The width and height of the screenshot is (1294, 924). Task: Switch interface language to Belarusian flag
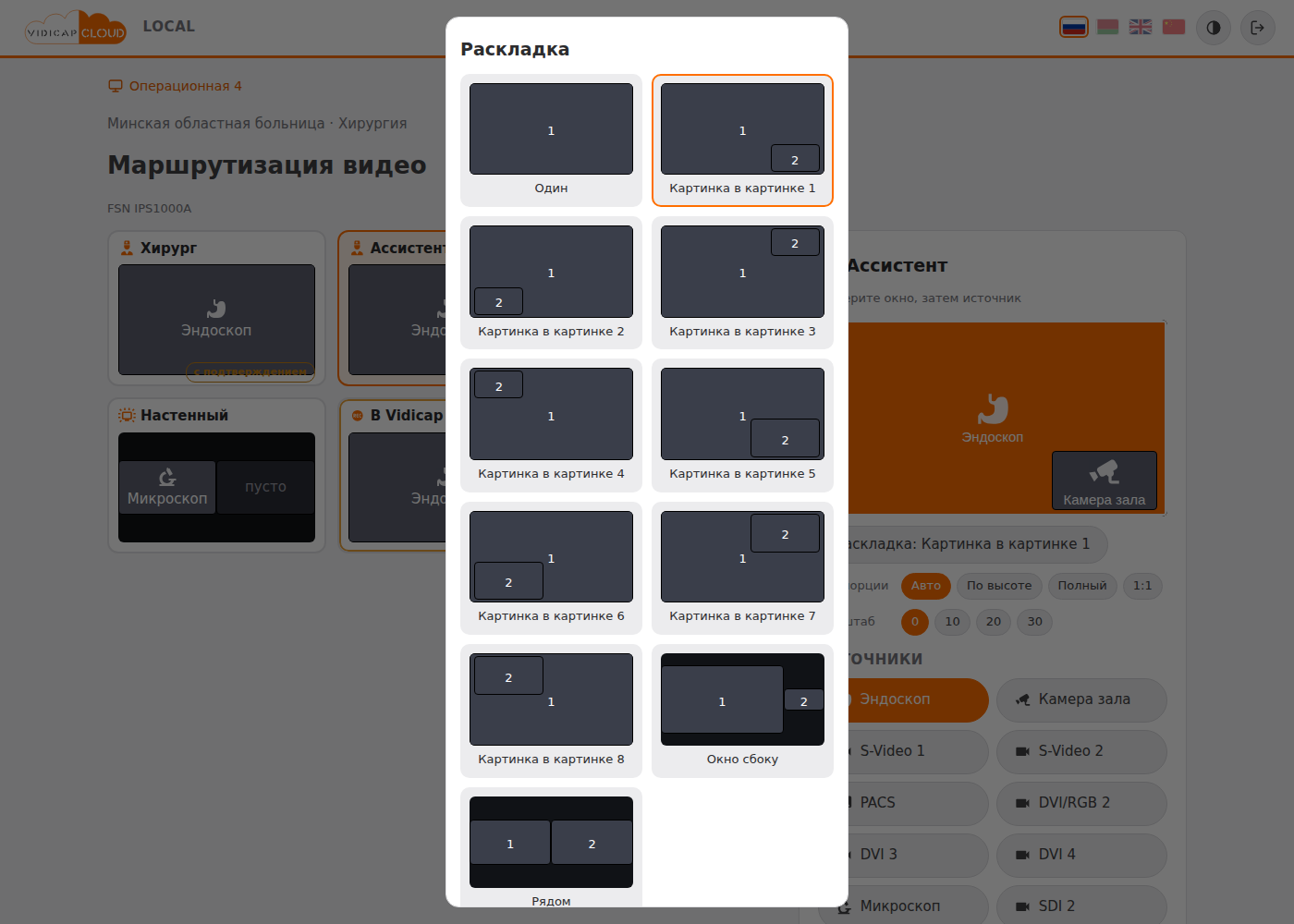(1107, 27)
